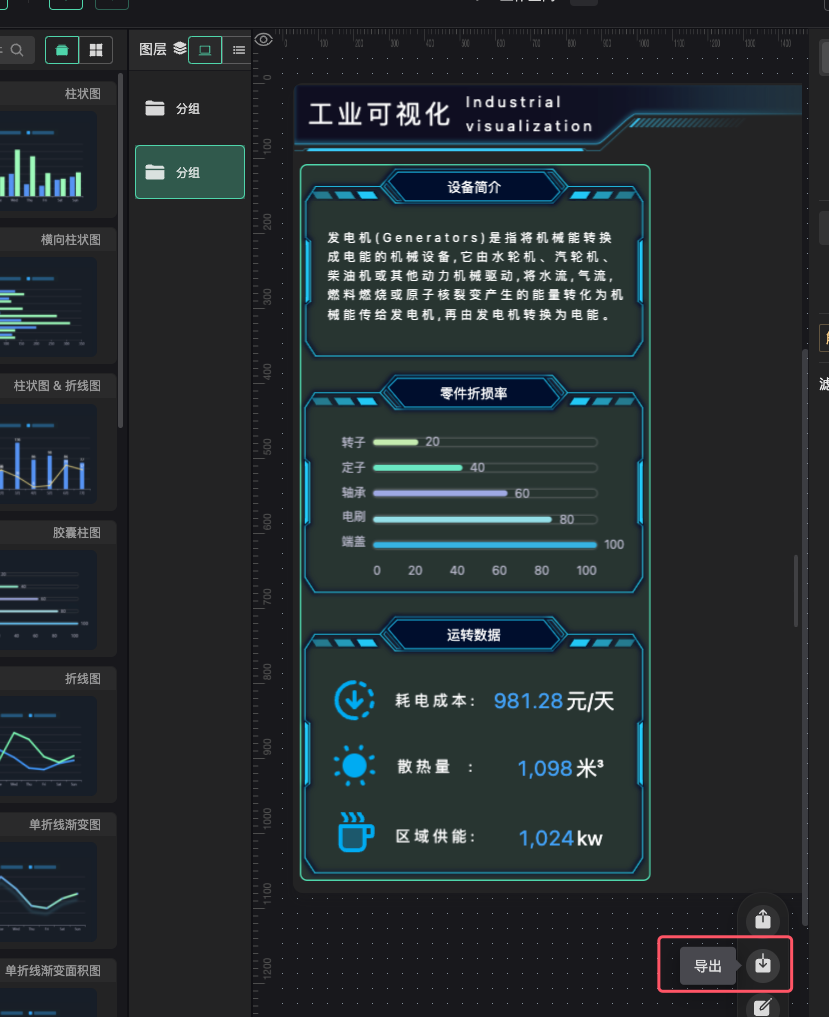Open the 滤 filter panel on right edge
The image size is (829, 1017).
[x=821, y=382]
